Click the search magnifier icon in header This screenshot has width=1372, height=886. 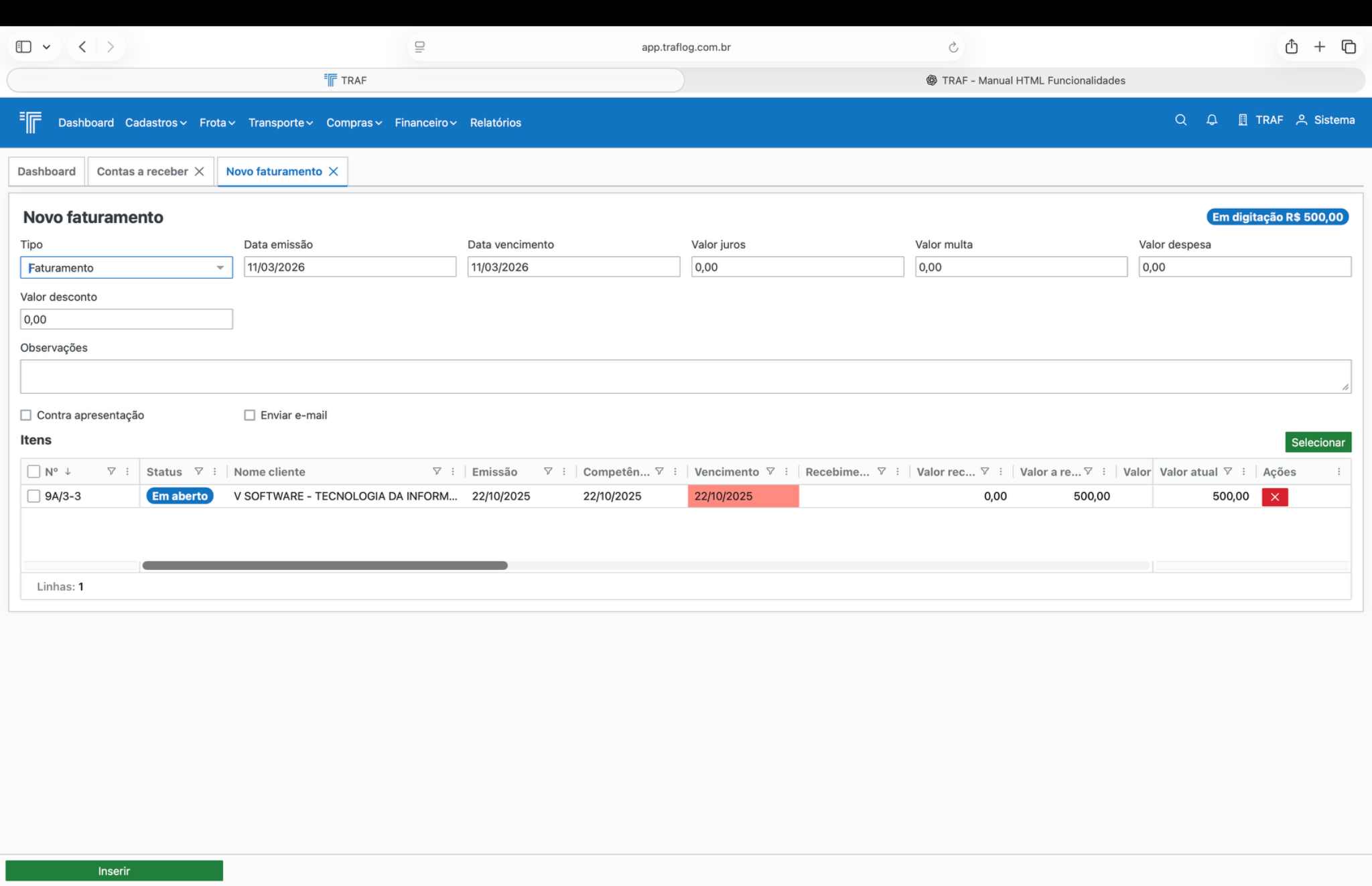click(1180, 120)
